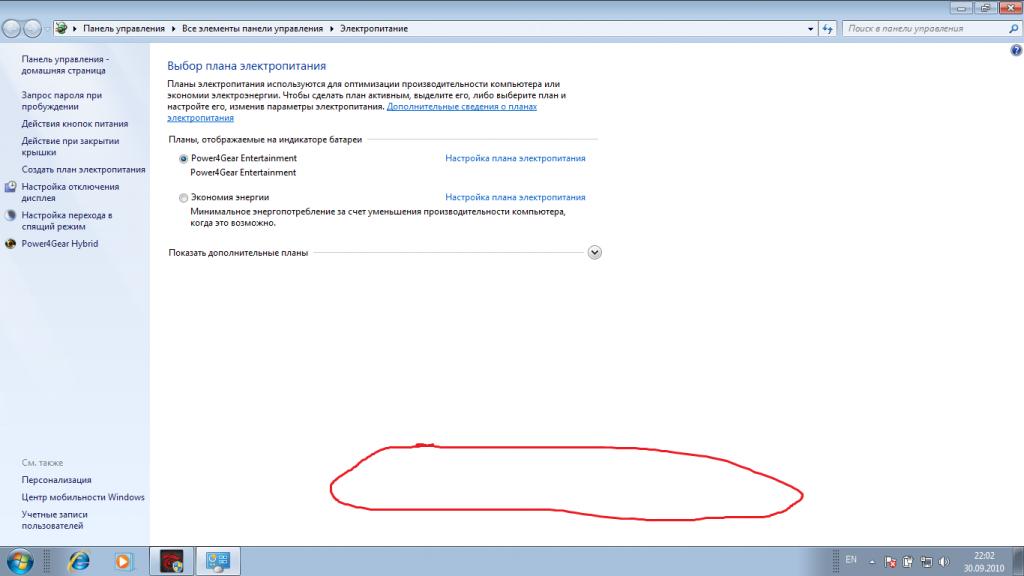This screenshot has width=1024, height=576.
Task: Click the volume speaker icon in the tray
Action: (x=945, y=561)
